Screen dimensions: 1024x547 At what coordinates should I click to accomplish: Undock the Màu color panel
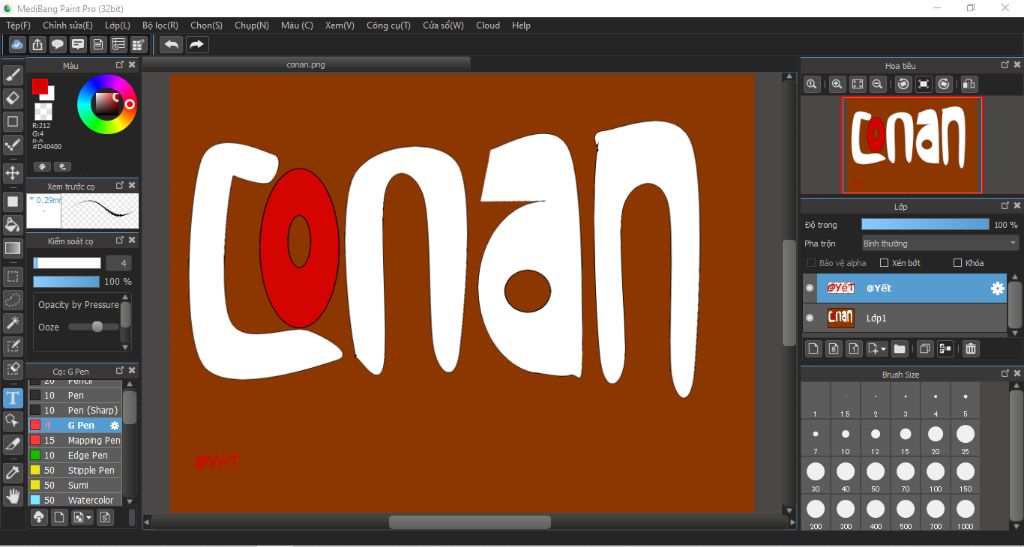pyautogui.click(x=120, y=65)
